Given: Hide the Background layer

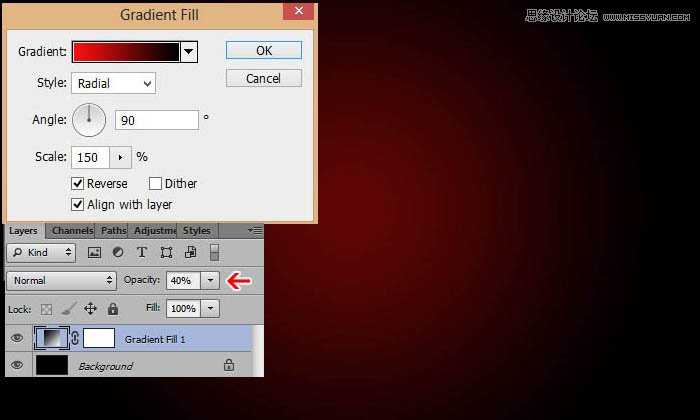Looking at the screenshot, I should (17, 365).
